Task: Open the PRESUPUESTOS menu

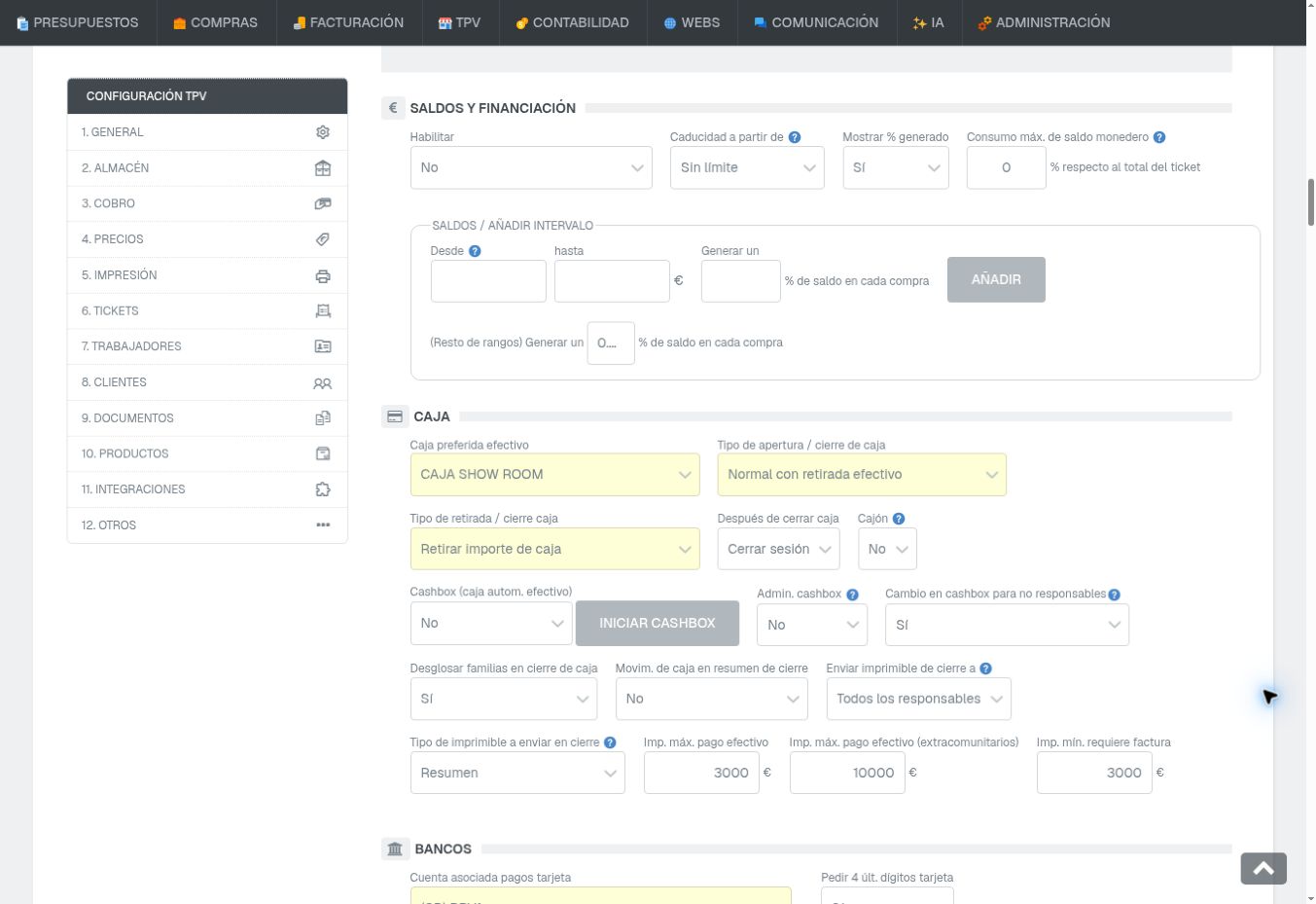Action: pos(78,22)
